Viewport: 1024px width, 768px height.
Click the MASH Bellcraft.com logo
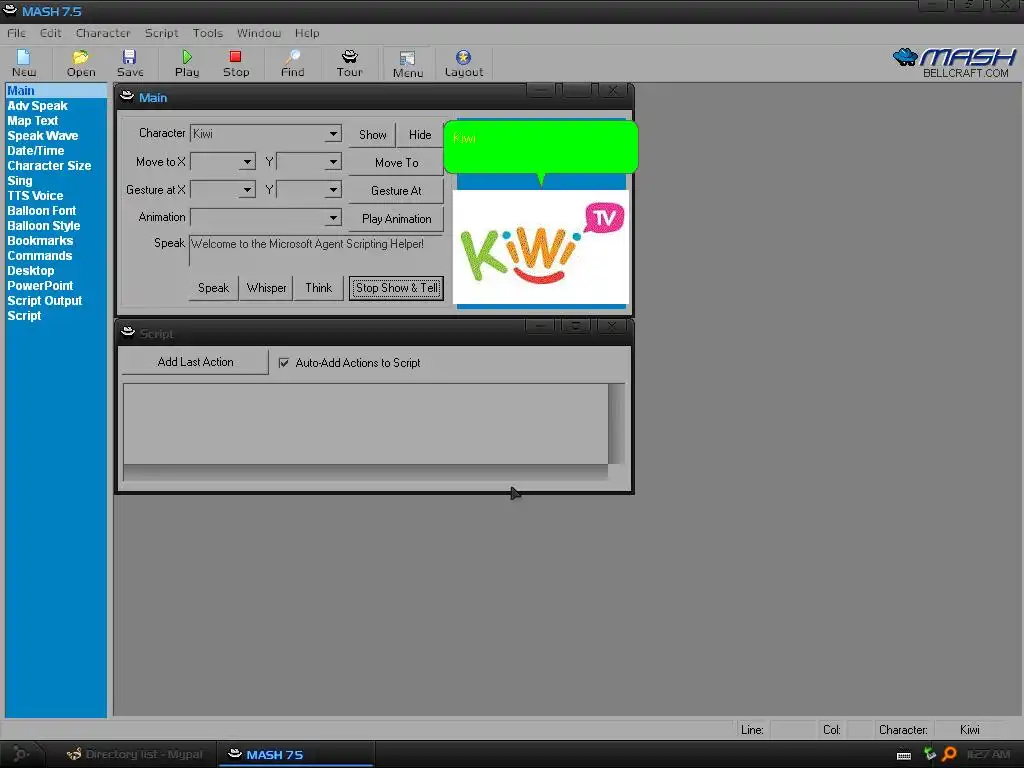tap(955, 63)
